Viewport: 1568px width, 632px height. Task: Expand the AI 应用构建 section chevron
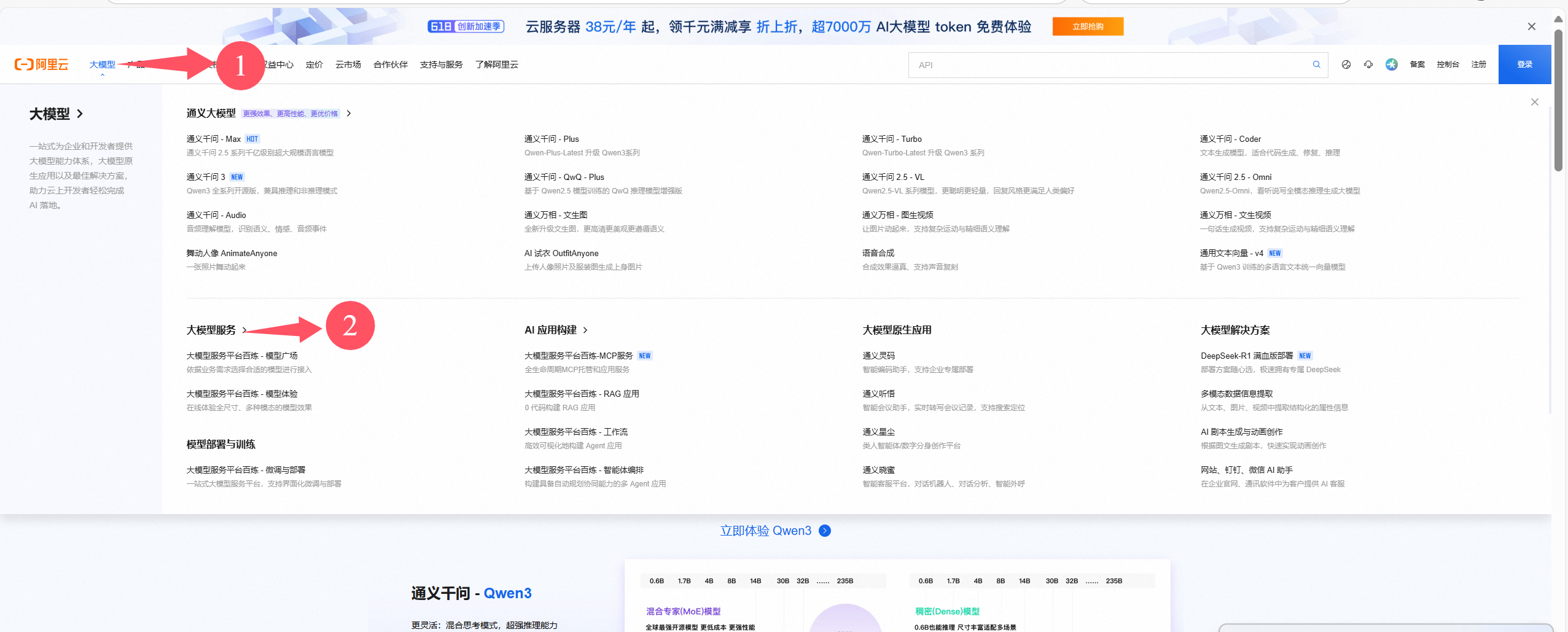[585, 330]
